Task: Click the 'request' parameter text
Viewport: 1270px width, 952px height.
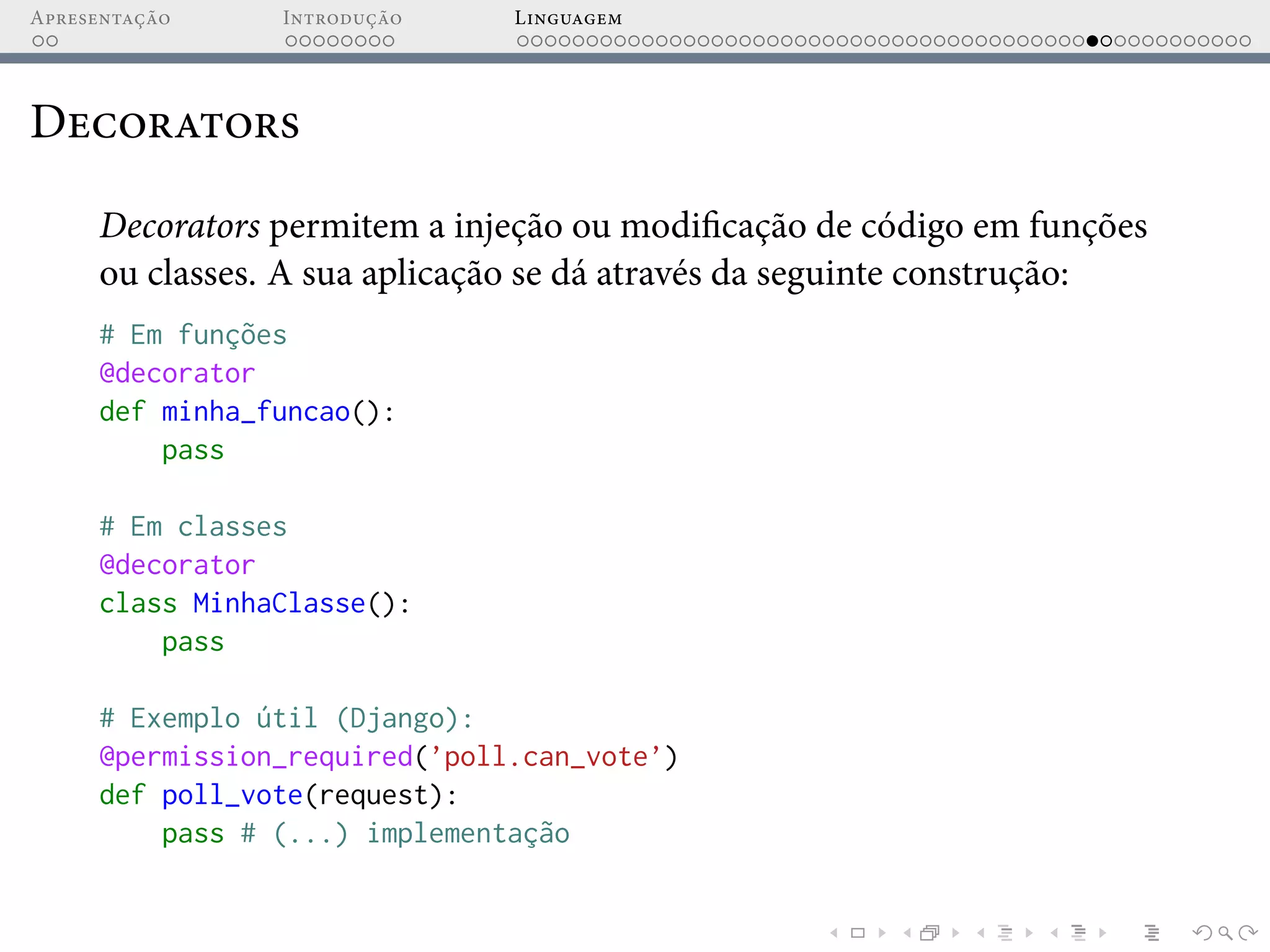Action: 373,796
